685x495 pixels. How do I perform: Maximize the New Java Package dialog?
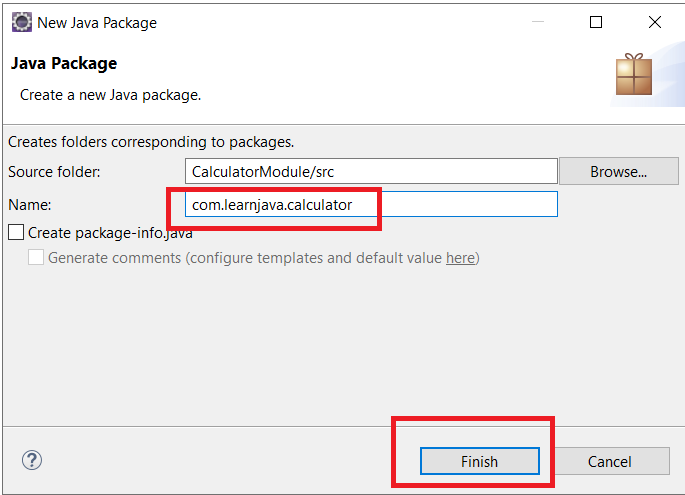point(596,22)
